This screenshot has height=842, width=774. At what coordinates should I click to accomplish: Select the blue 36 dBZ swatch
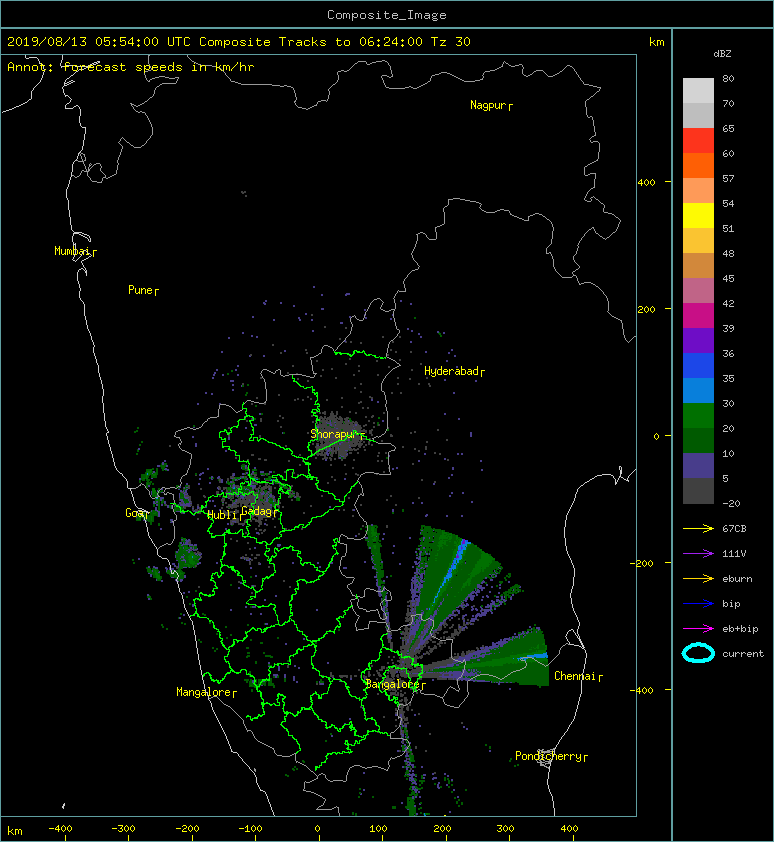(x=698, y=365)
